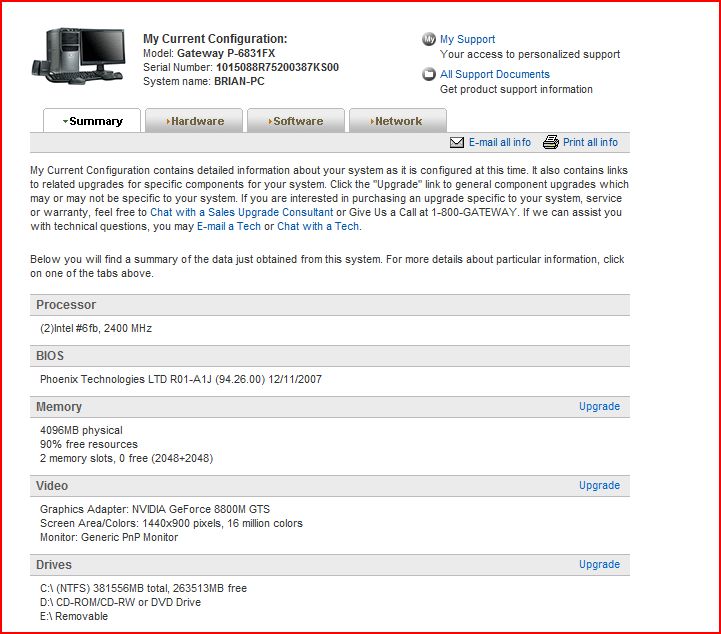Click the Chat with a Tech link

click(318, 227)
